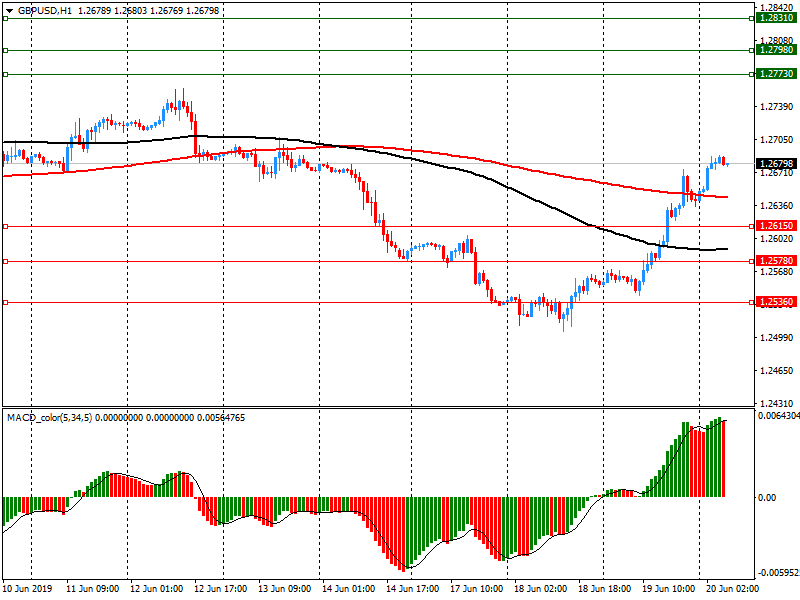Click MACD scale top value 0.0064304

coord(779,416)
